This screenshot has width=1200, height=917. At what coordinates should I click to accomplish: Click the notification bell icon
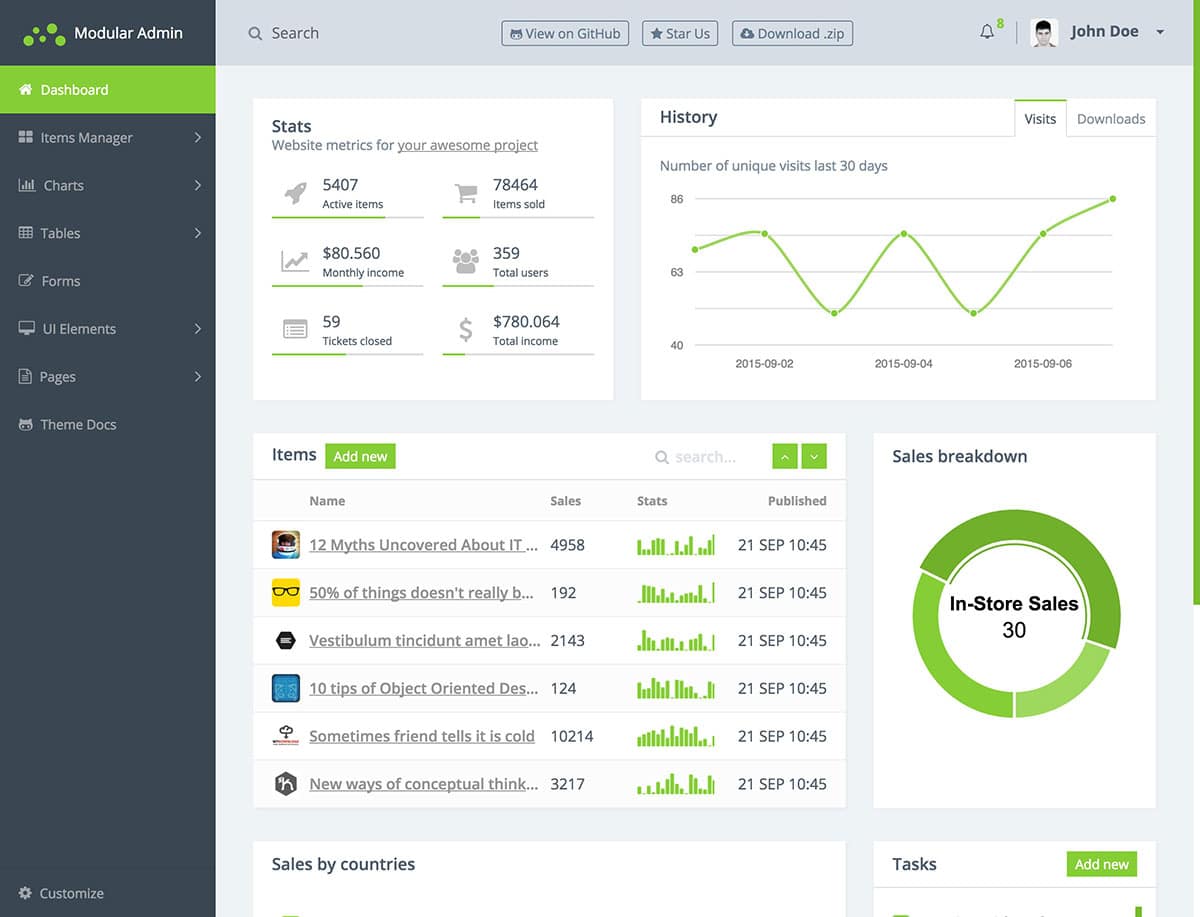[x=987, y=32]
